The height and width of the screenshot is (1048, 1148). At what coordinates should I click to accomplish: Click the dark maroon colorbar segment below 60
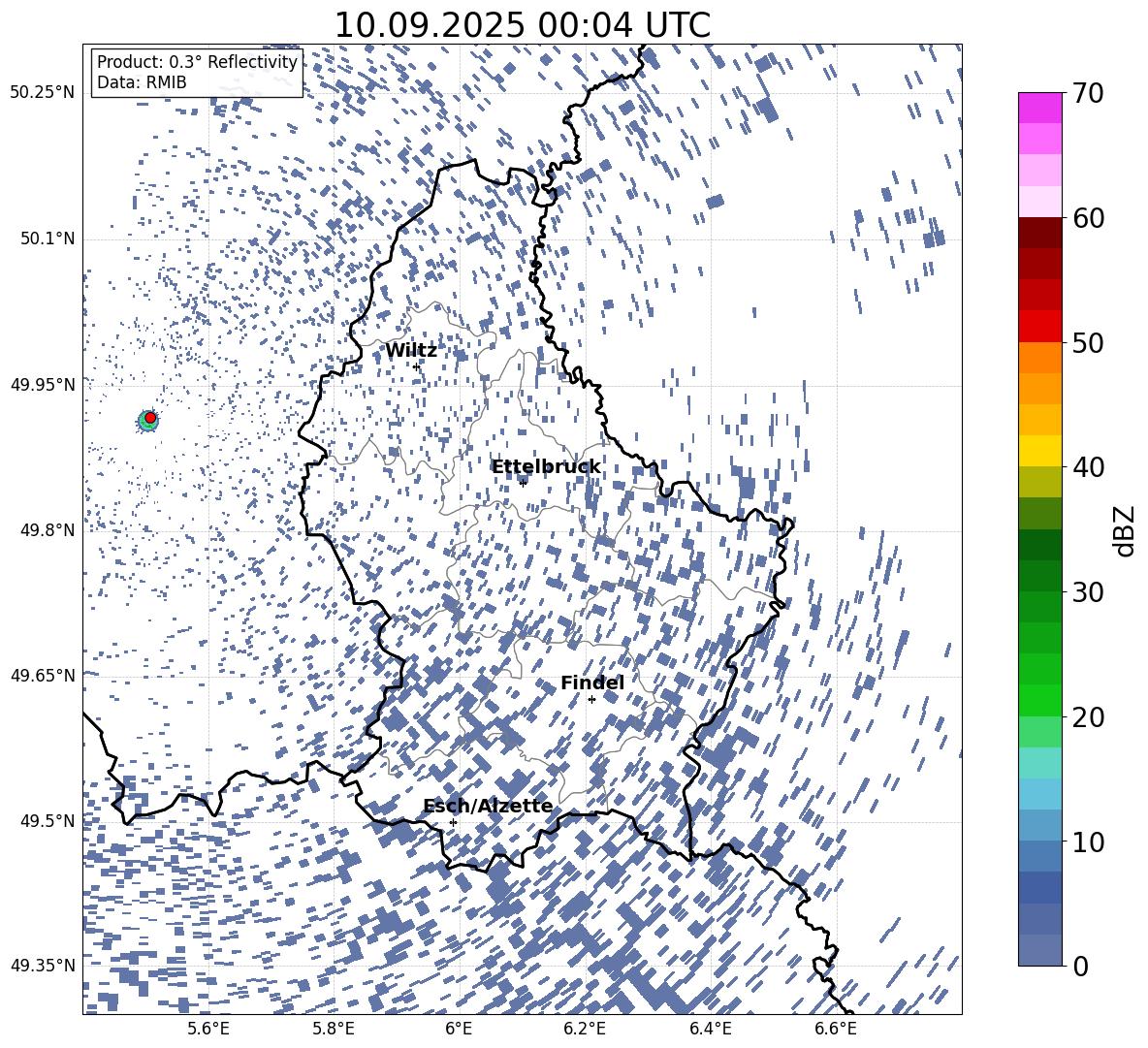pyautogui.click(x=1040, y=234)
